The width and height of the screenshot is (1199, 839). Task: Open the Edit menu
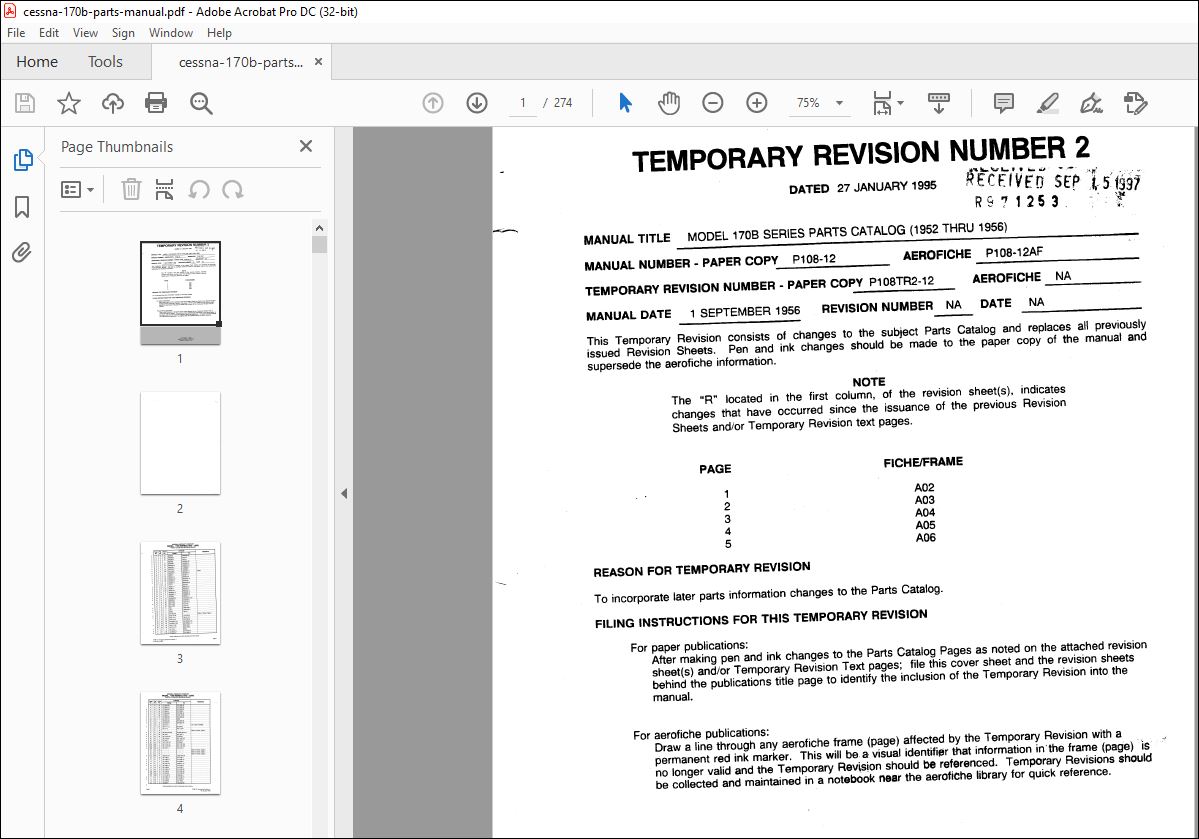coord(49,33)
